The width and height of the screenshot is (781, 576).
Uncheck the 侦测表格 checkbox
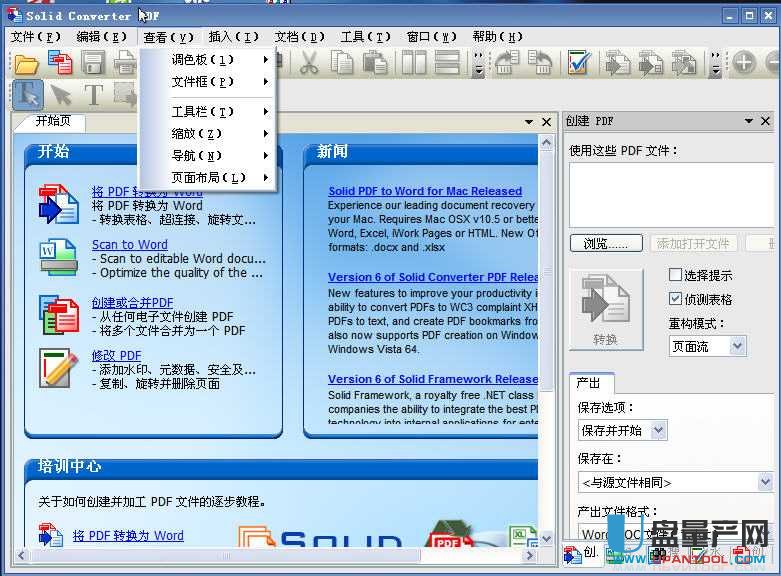point(675,299)
